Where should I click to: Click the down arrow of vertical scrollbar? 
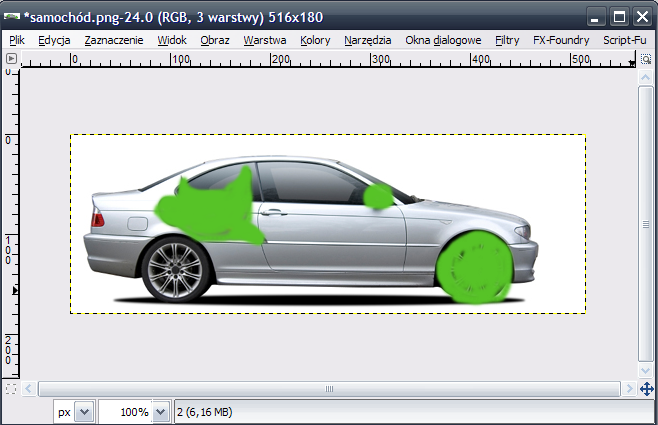pos(646,369)
